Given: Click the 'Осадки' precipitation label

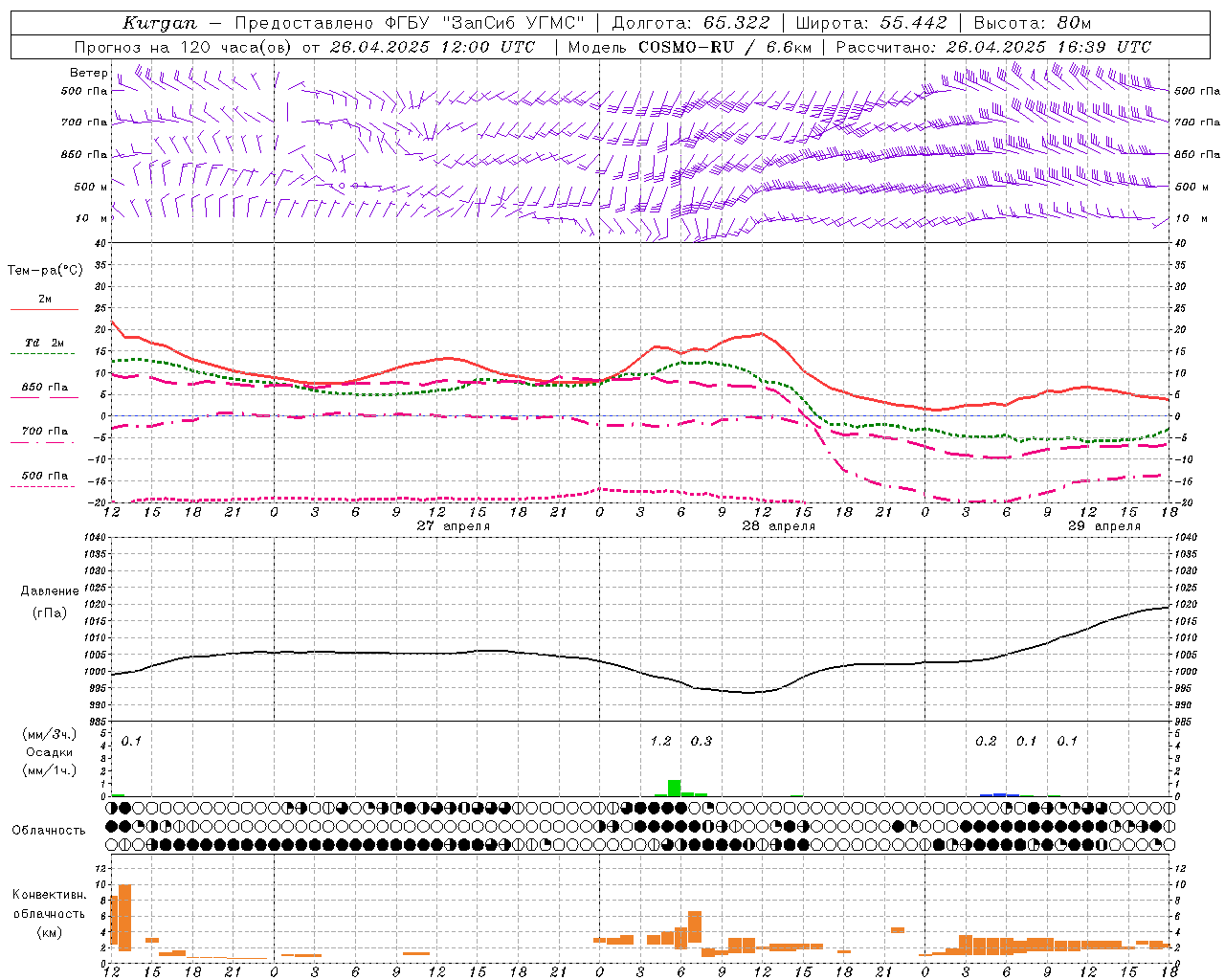Looking at the screenshot, I should (x=50, y=752).
